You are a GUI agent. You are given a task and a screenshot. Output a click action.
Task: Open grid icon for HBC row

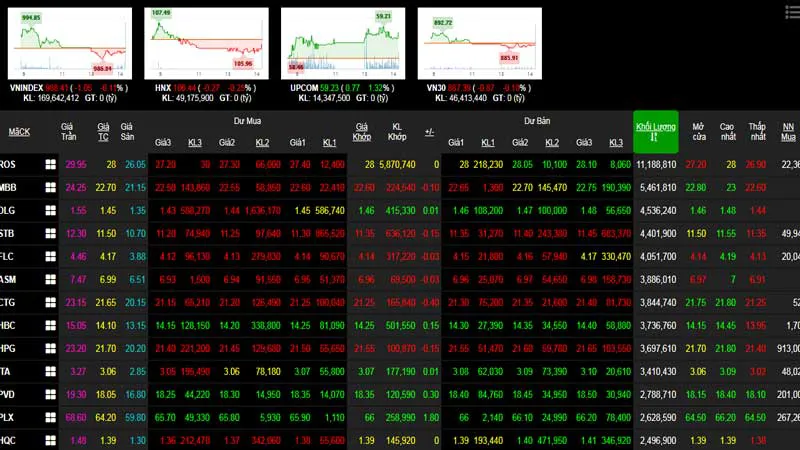(x=51, y=325)
